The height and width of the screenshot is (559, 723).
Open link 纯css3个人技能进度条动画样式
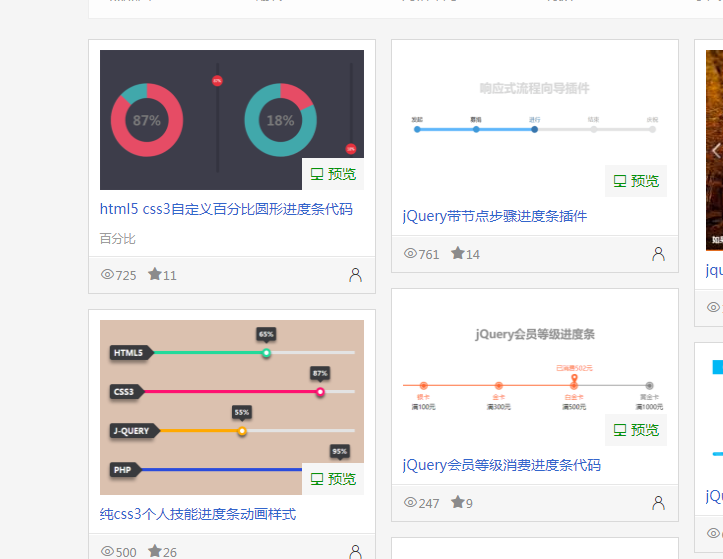[198, 514]
